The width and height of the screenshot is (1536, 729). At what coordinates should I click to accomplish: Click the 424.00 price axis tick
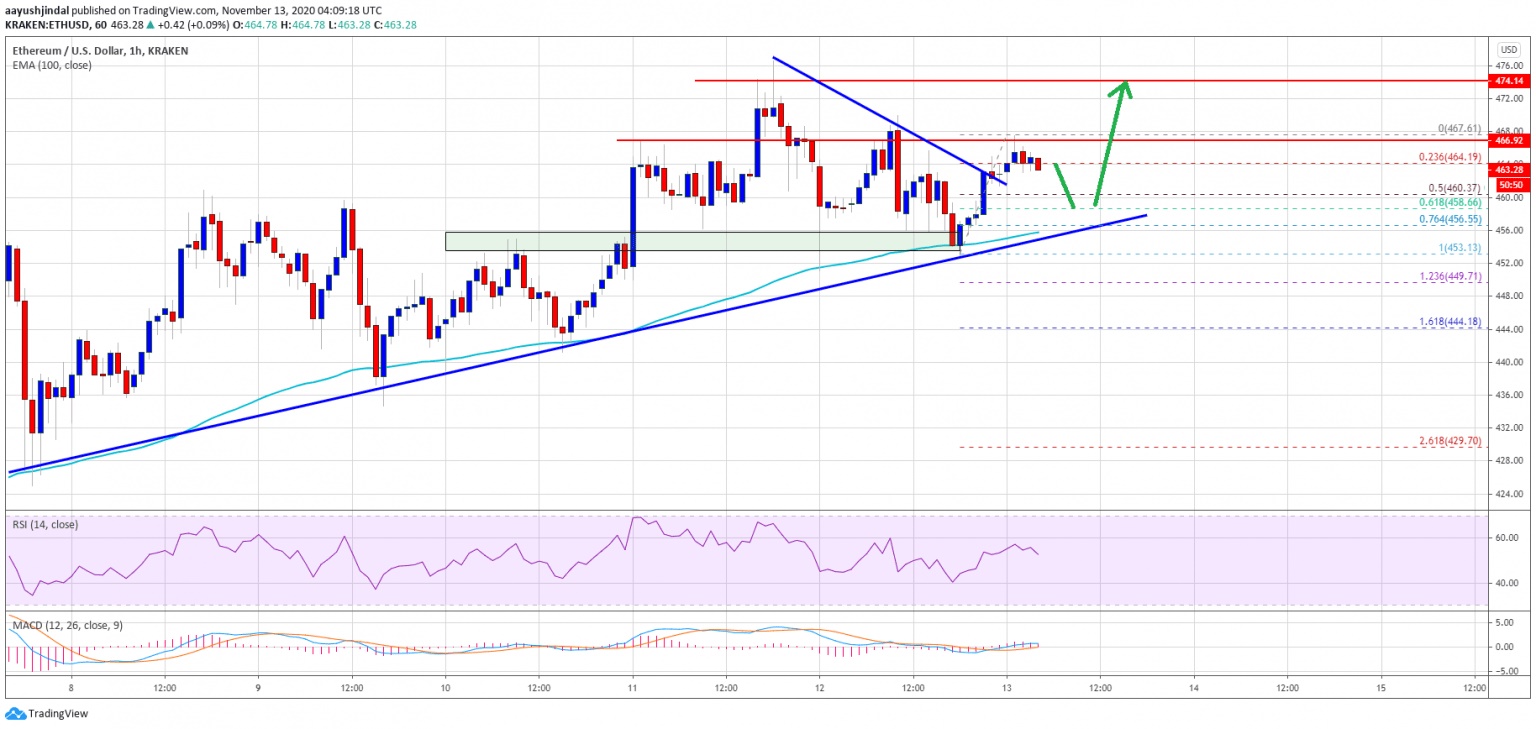[1509, 493]
